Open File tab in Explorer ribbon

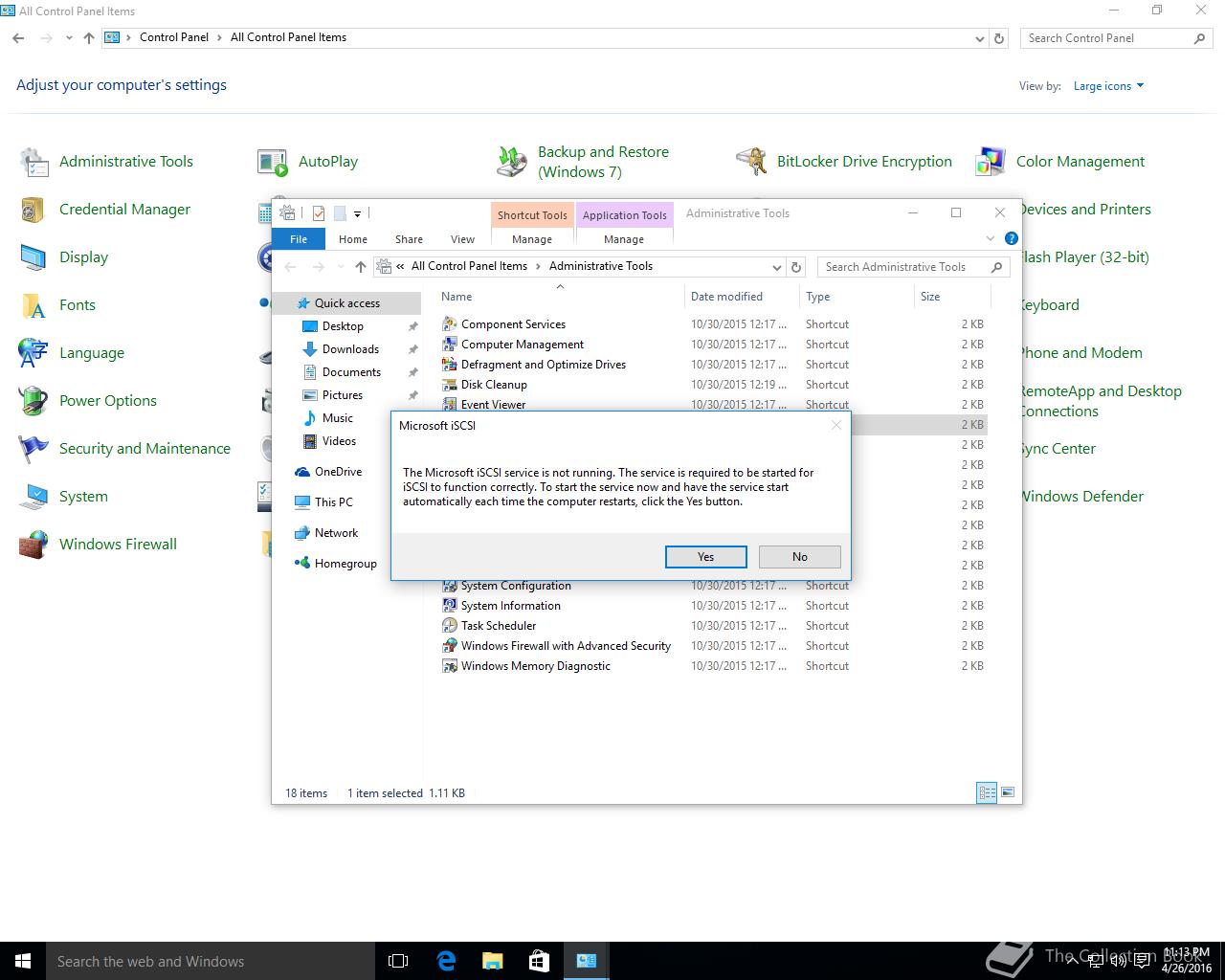pyautogui.click(x=299, y=239)
